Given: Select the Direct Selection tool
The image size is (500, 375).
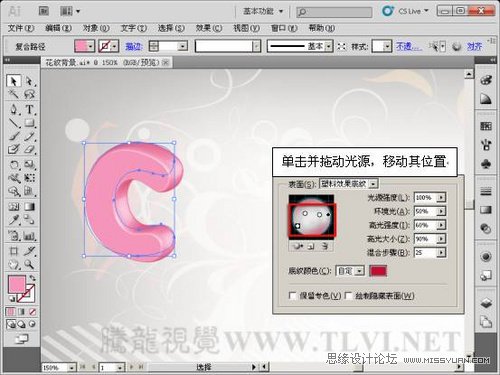Looking at the screenshot, I should [29, 81].
